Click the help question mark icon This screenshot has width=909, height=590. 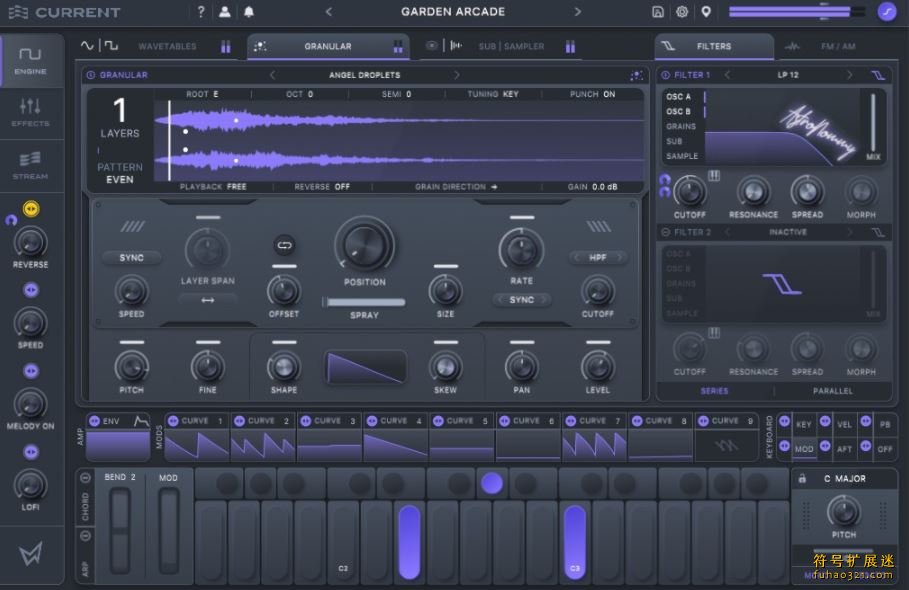(201, 12)
